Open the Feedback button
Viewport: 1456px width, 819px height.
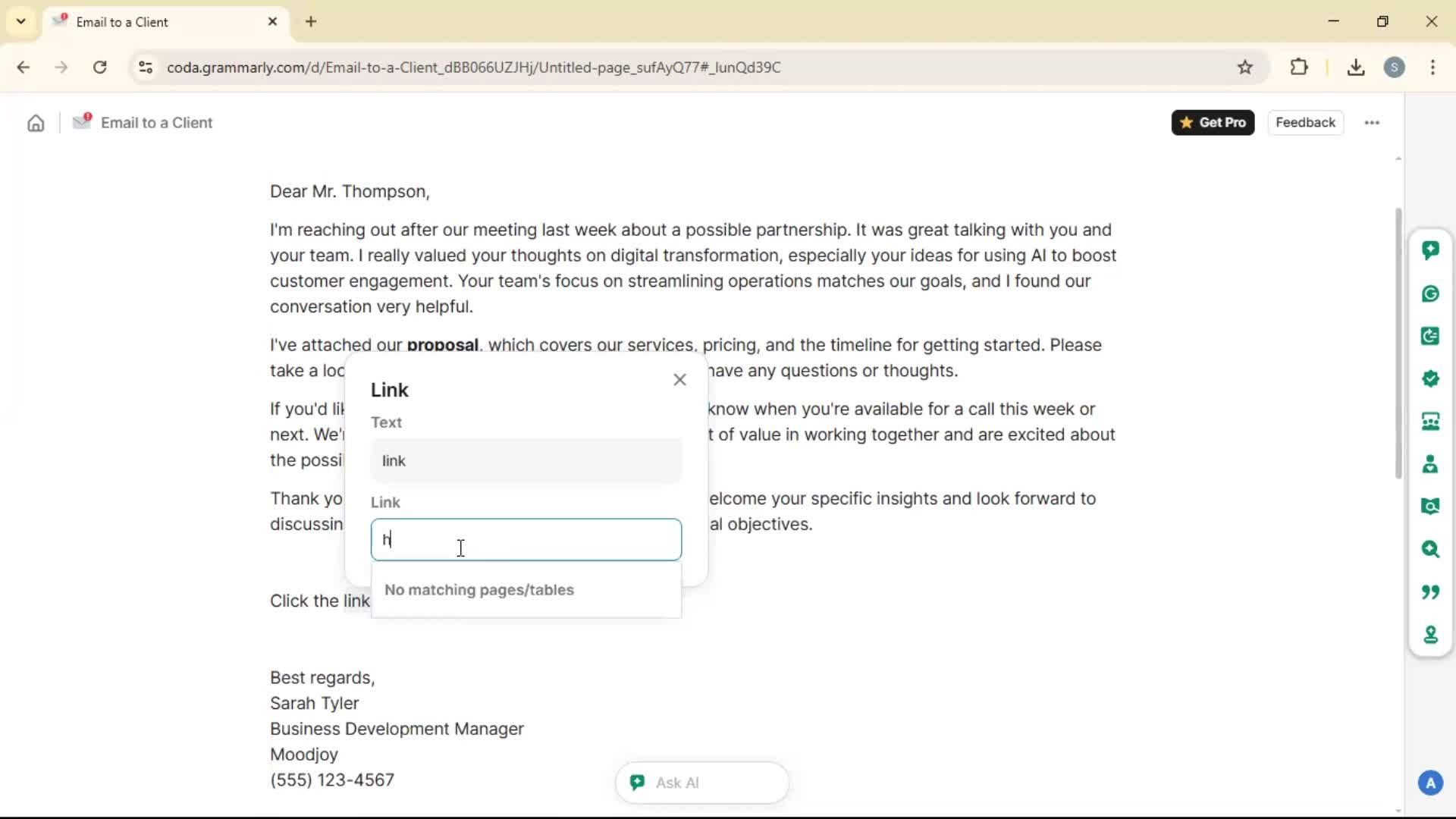[x=1304, y=123]
